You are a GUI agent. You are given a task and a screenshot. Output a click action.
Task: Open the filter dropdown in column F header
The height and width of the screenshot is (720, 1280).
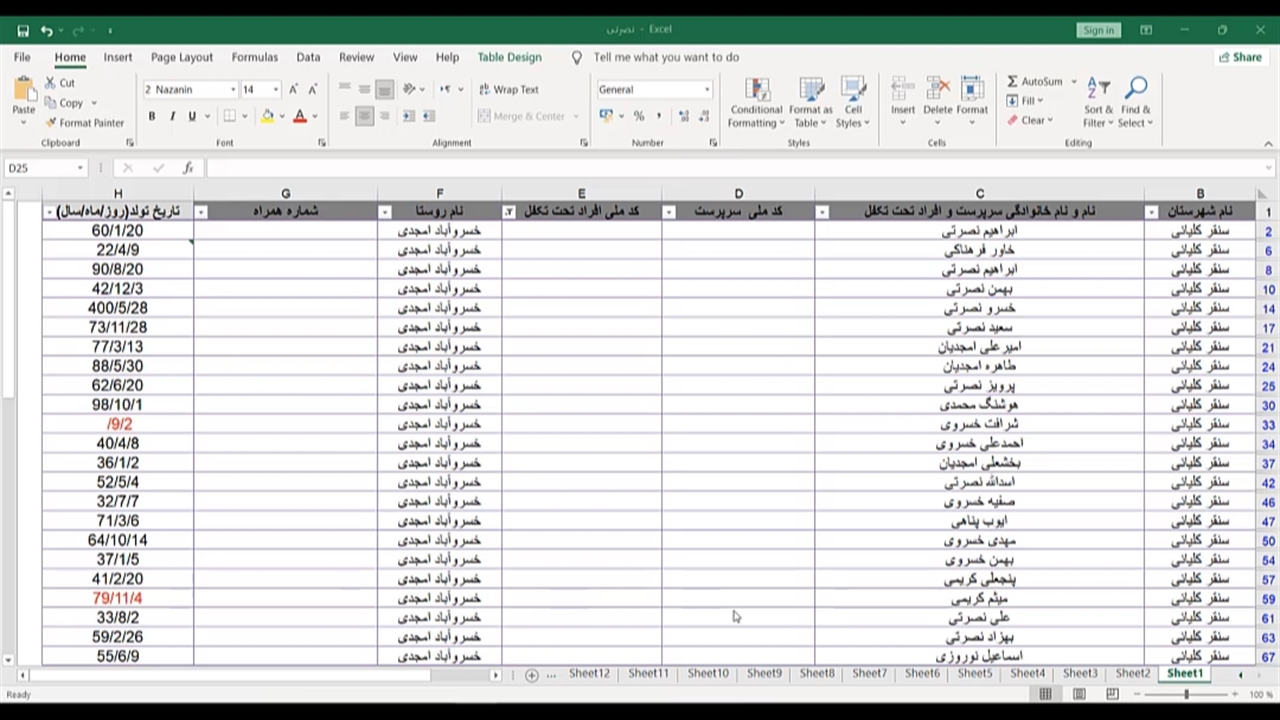click(x=384, y=212)
